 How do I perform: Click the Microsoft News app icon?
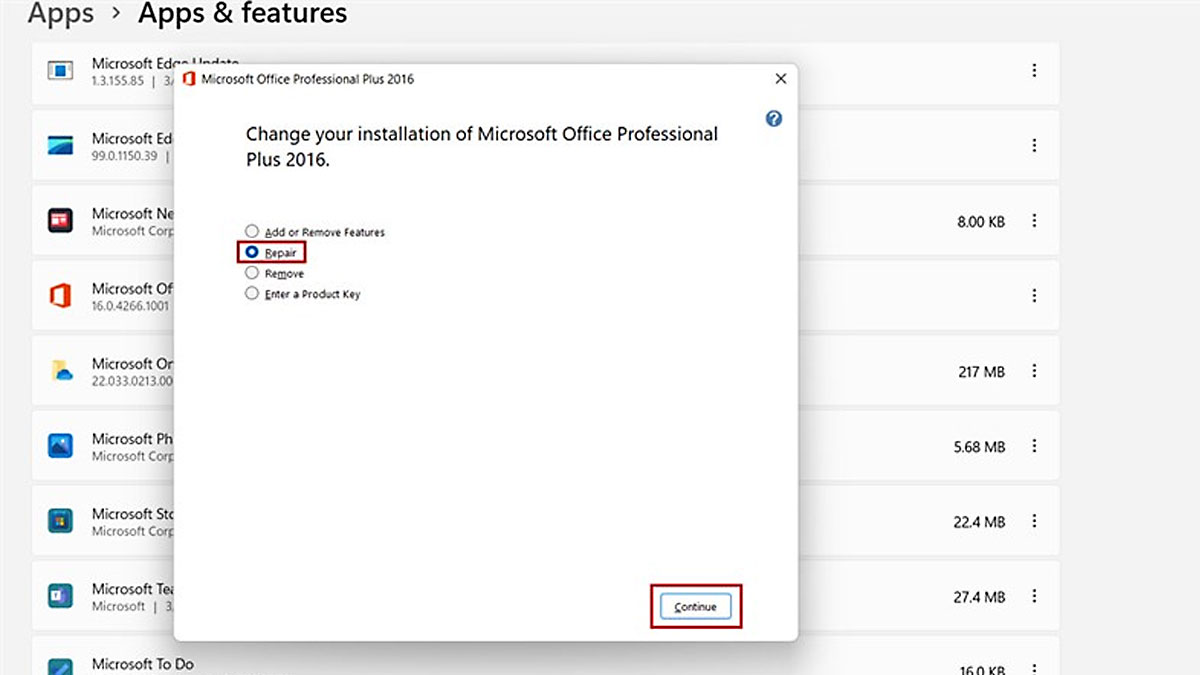click(61, 220)
